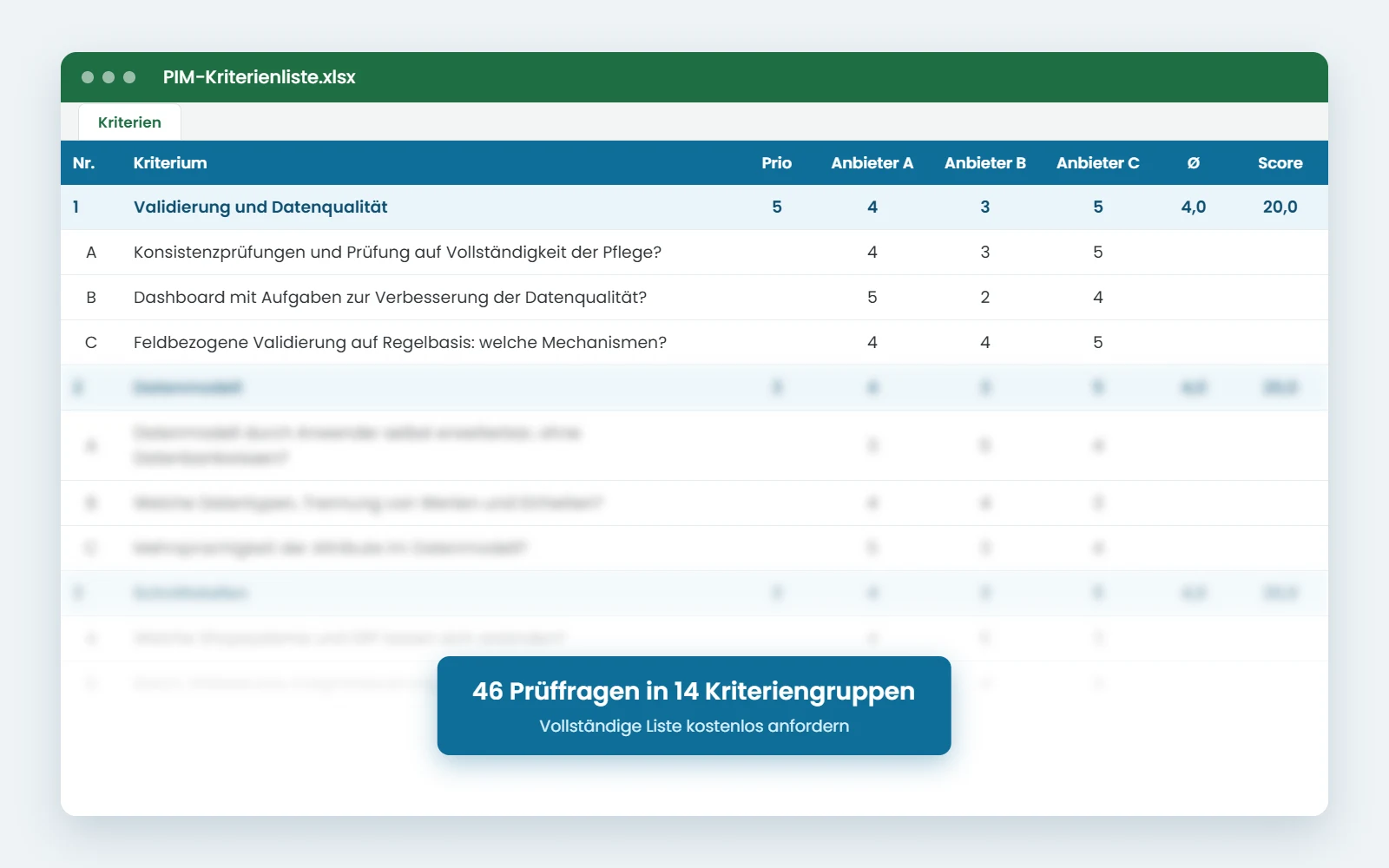Select Anbieter A value in Validierung und Datenqualität row

point(872,207)
